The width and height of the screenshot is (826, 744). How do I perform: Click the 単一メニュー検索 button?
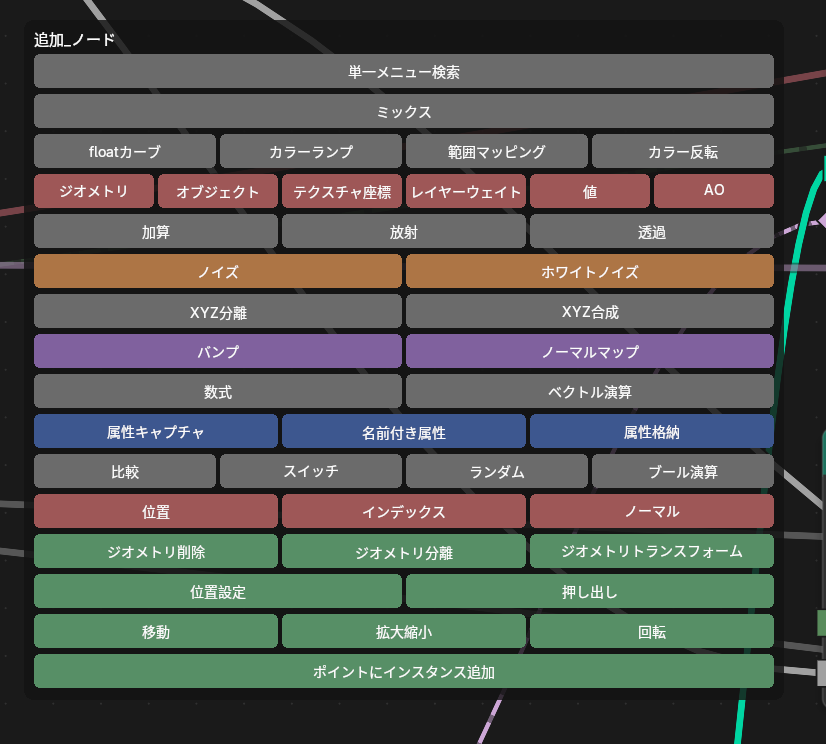403,71
